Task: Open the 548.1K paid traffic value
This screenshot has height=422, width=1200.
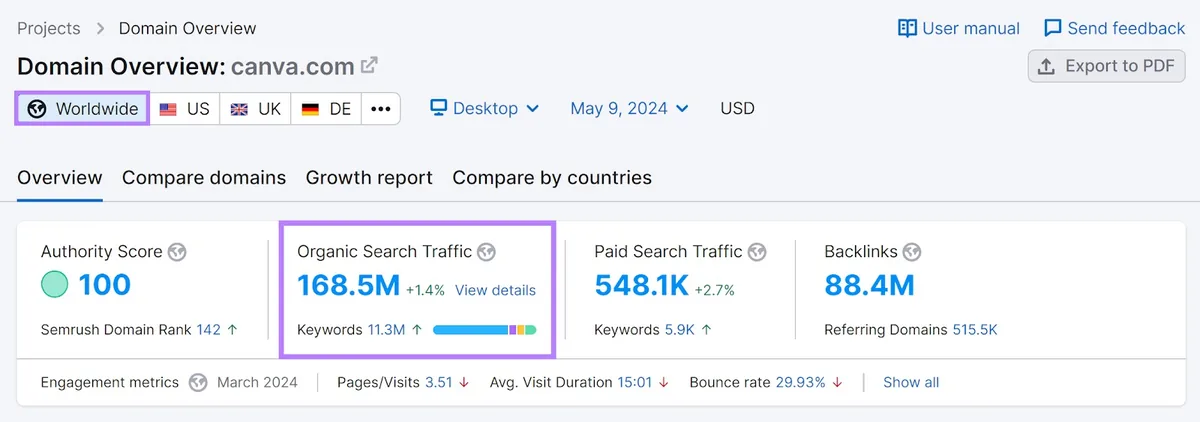Action: tap(642, 286)
